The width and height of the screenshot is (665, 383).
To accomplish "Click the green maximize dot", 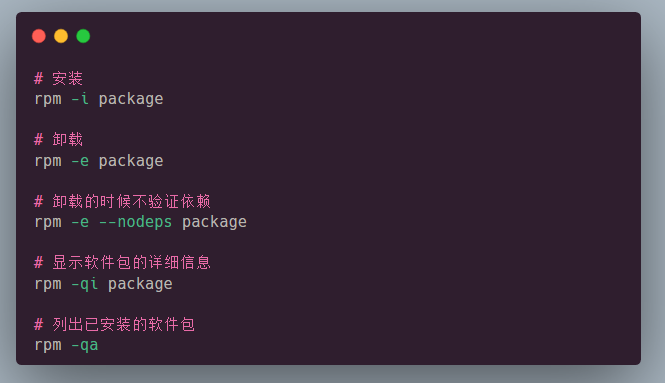I will [x=83, y=36].
